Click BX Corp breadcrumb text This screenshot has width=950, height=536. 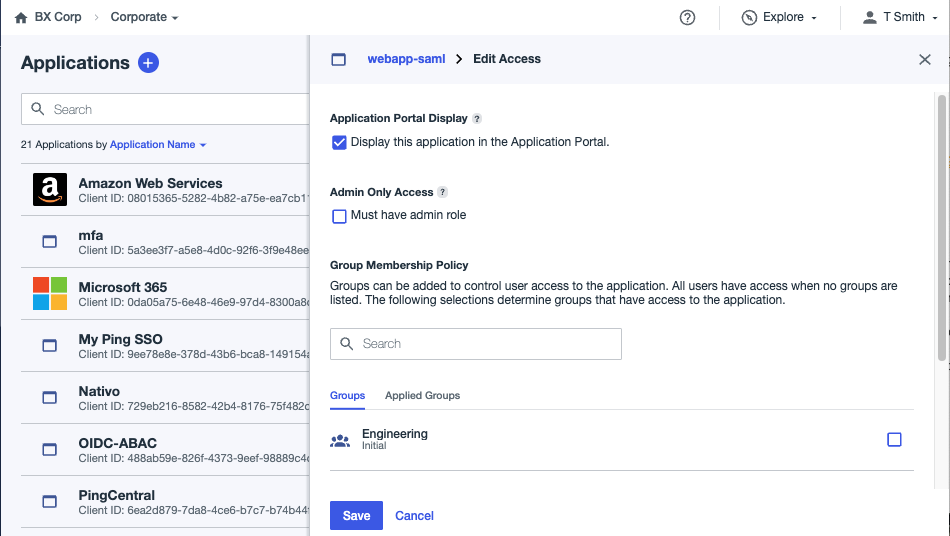tap(58, 17)
